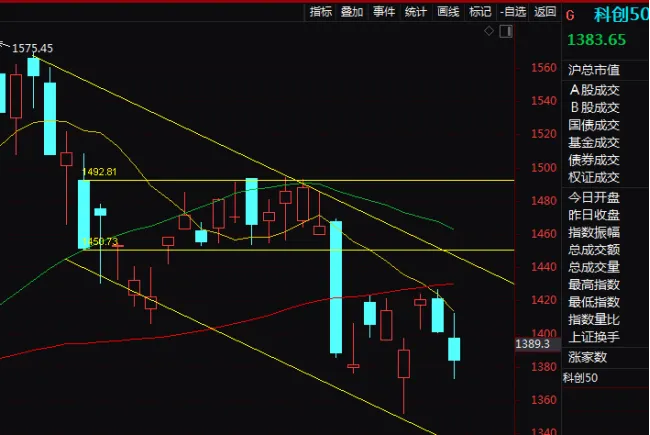Select 沪总市值 row
Screen dimensions: 650x435
(594, 70)
